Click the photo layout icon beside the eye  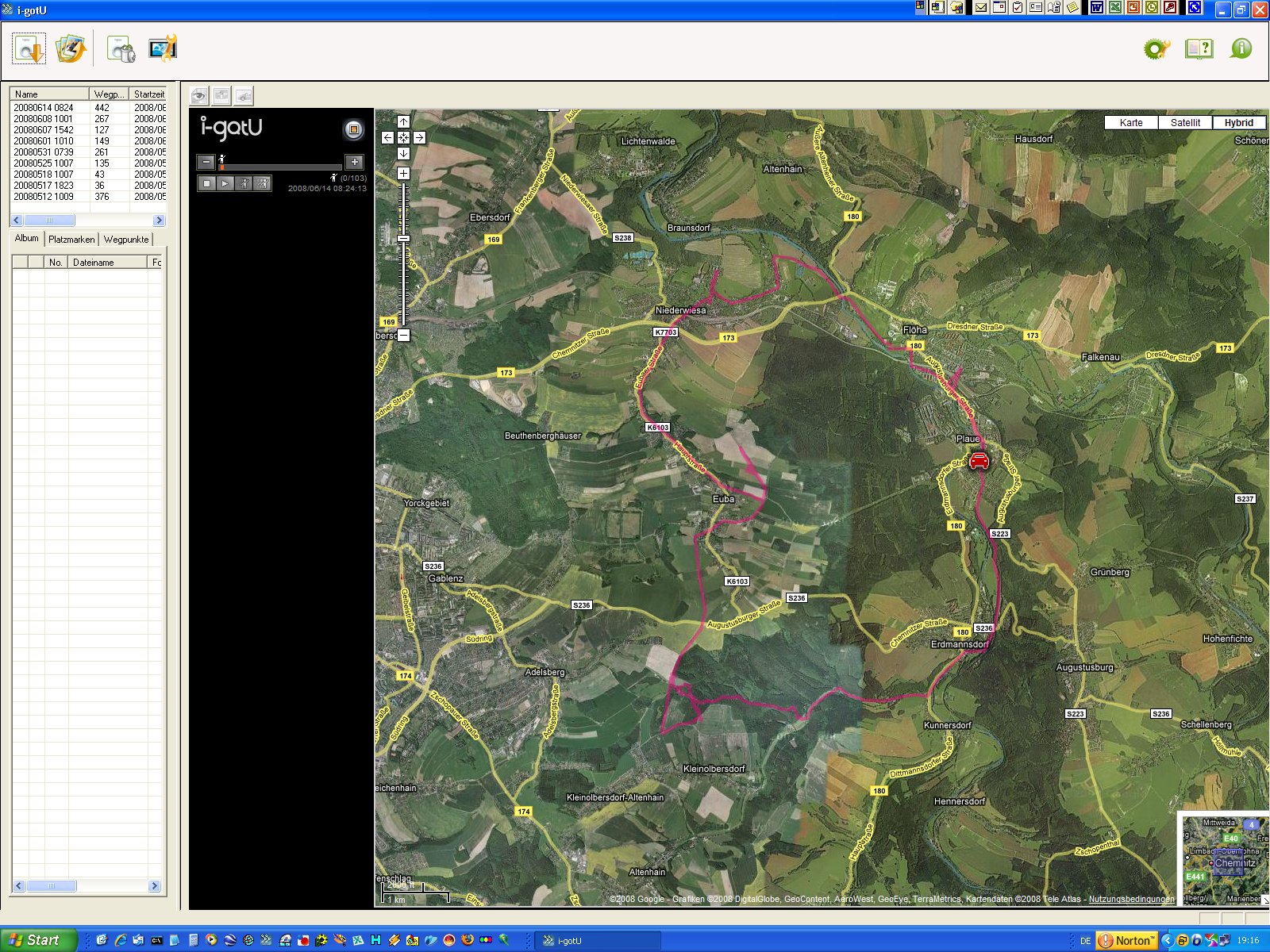(x=221, y=96)
